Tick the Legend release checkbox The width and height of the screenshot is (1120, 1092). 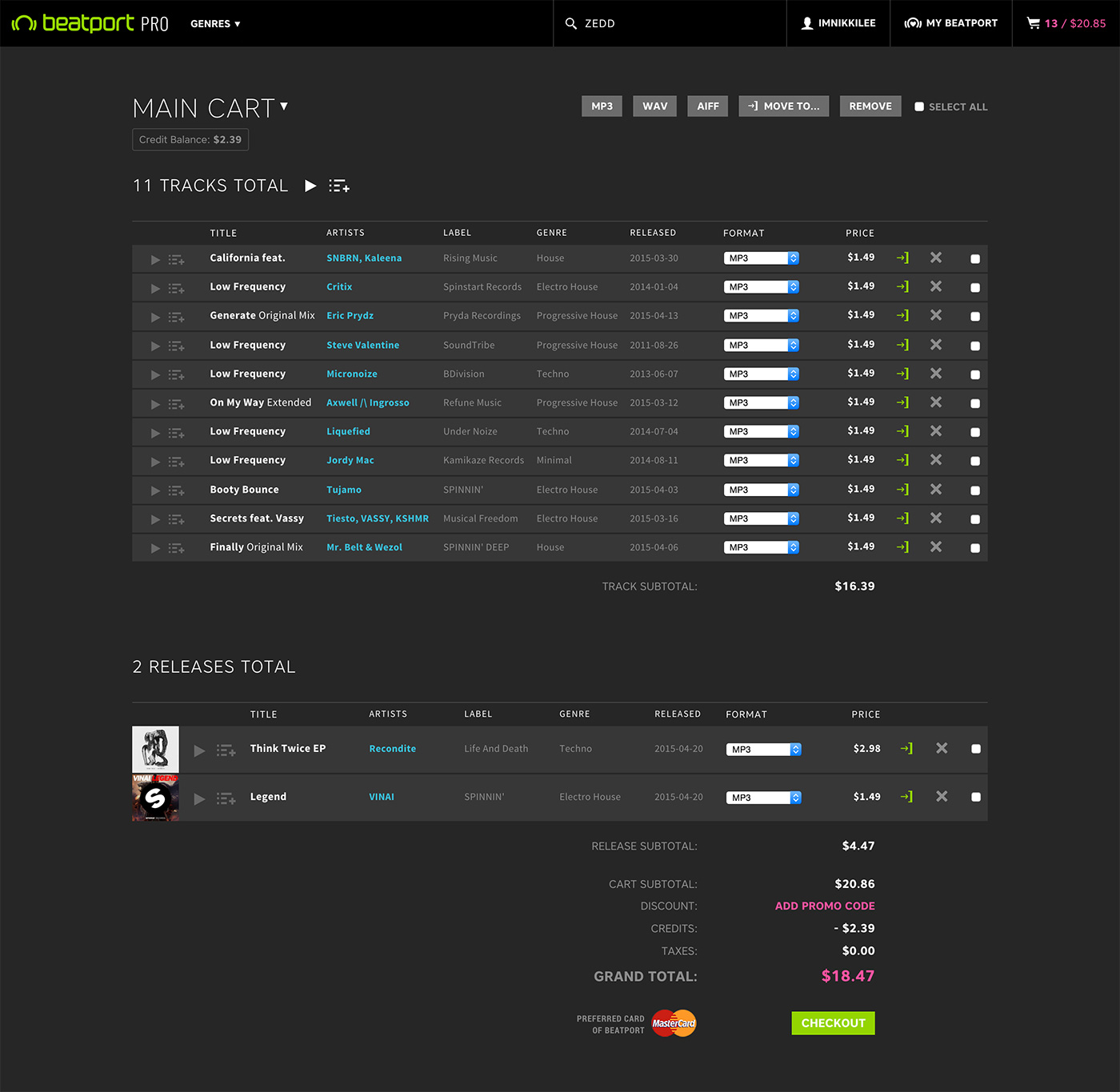[x=976, y=797]
